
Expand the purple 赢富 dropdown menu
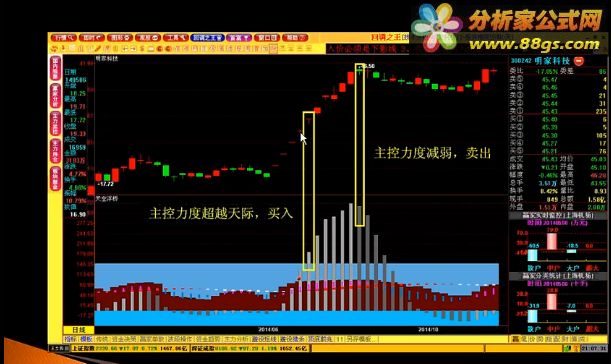238,38
